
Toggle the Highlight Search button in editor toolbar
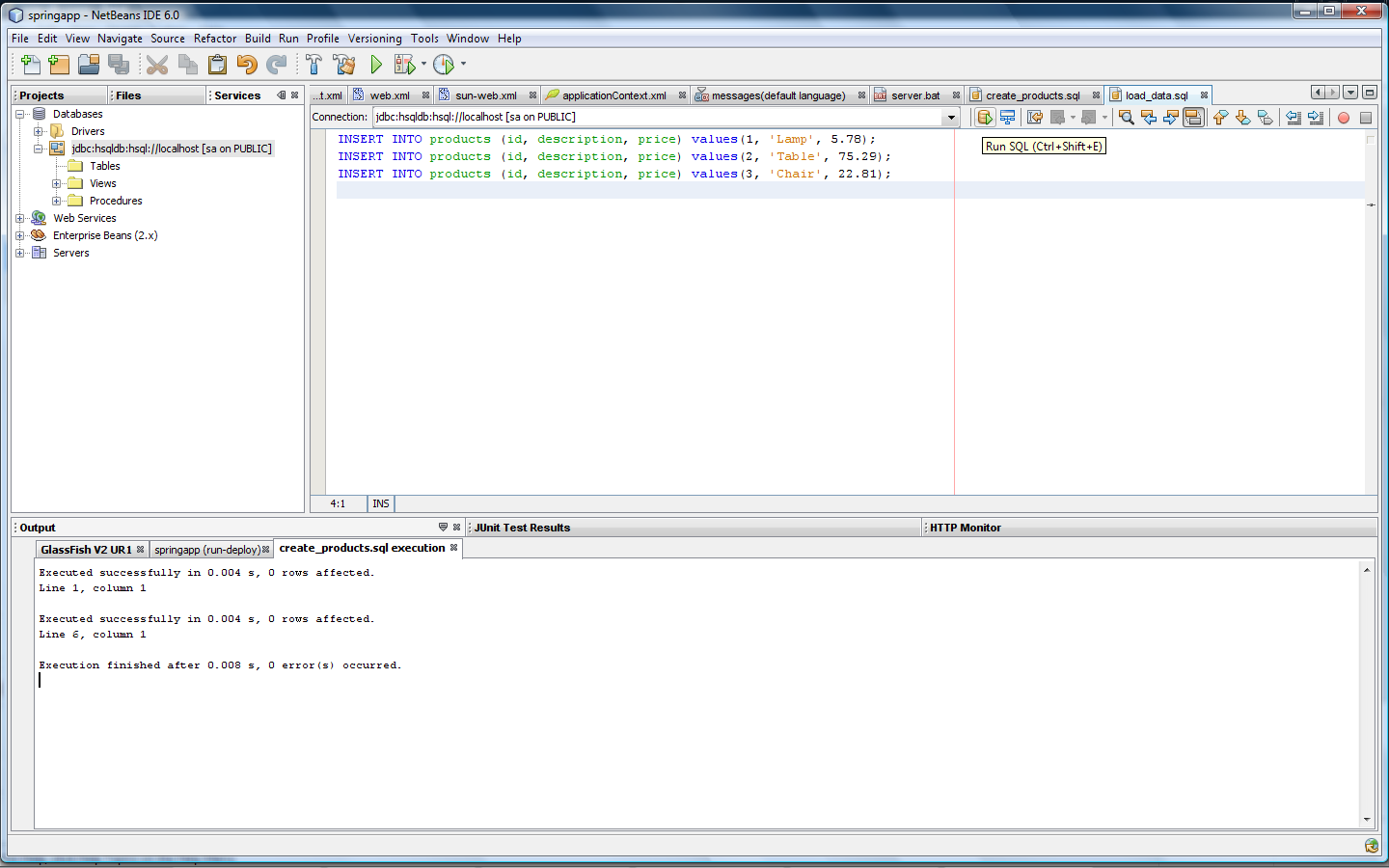(x=1193, y=118)
